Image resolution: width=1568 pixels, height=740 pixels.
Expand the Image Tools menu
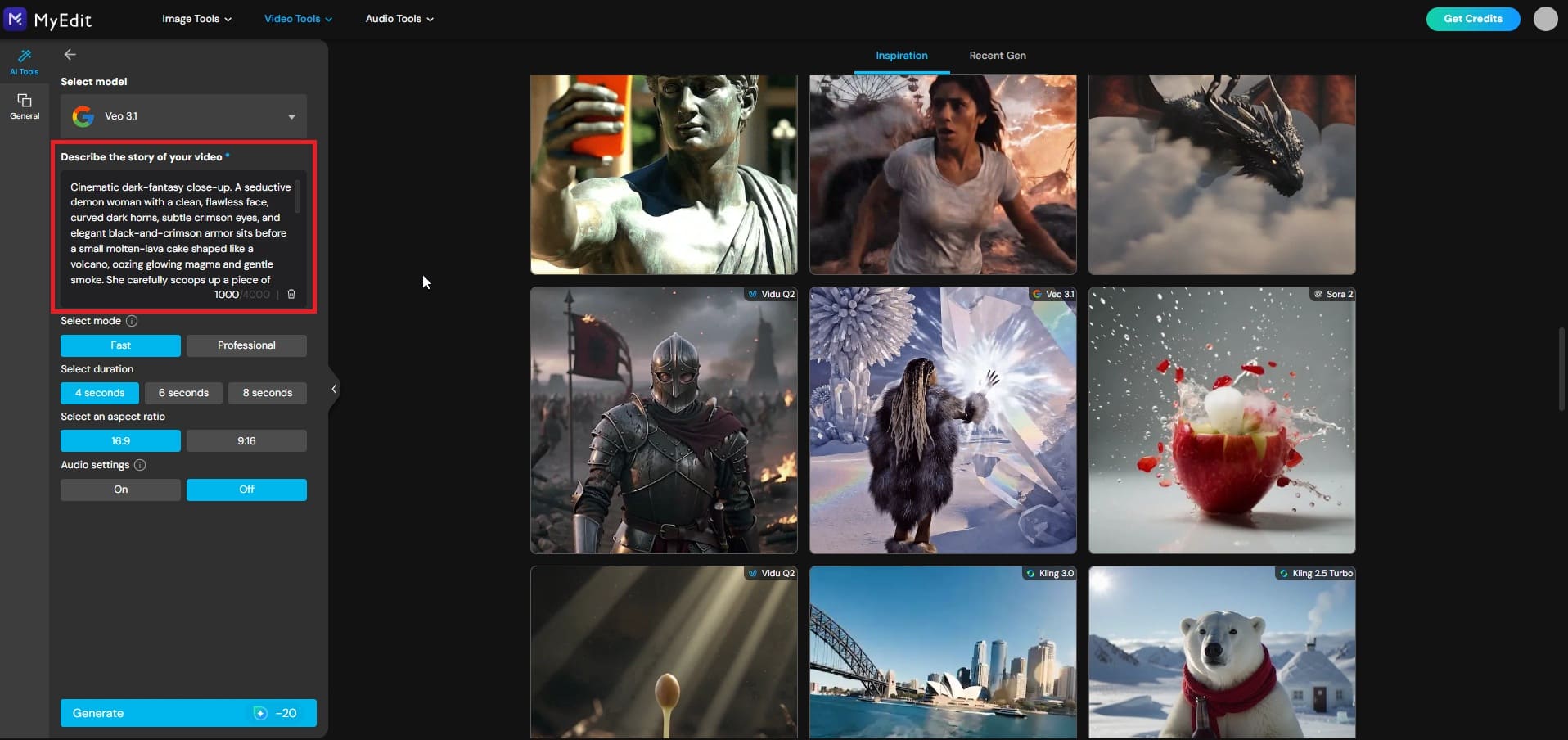196,18
